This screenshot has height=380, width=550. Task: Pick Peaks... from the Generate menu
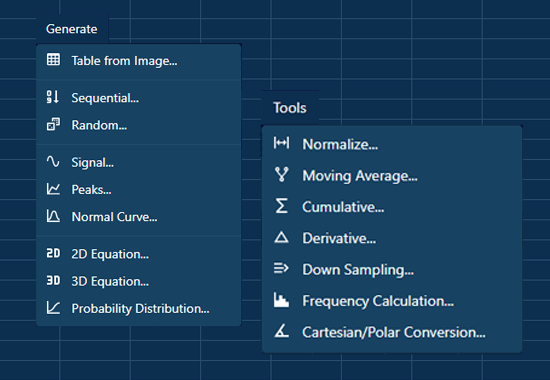click(x=139, y=189)
